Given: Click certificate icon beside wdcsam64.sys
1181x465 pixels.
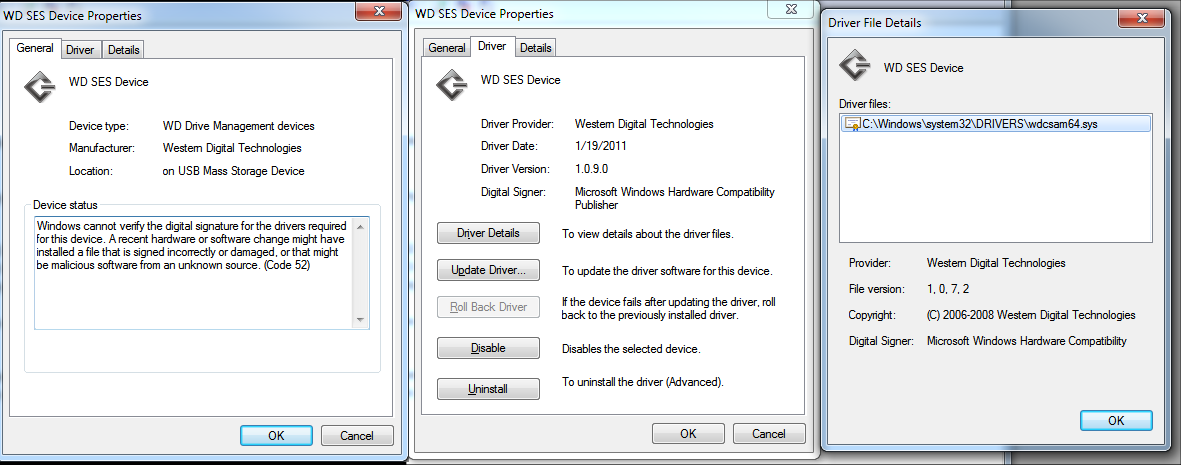Looking at the screenshot, I should point(853,124).
